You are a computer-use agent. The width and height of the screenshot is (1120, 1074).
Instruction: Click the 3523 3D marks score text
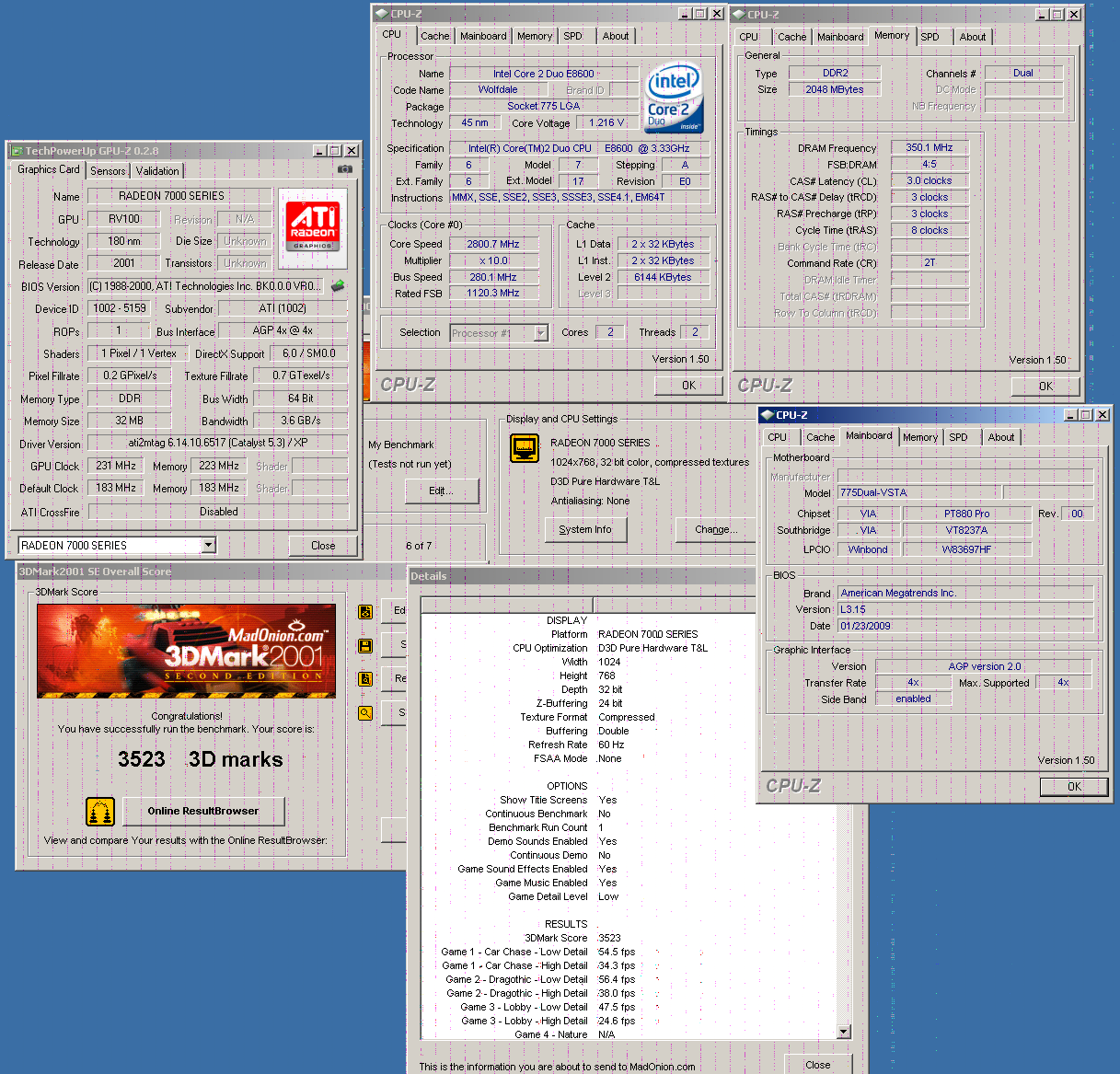pos(201,759)
